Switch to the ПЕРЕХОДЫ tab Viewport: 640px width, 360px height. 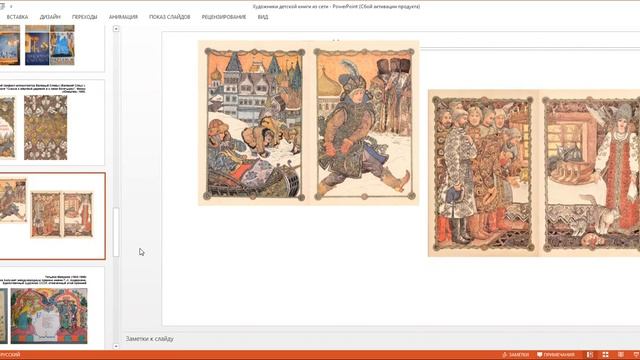(x=84, y=17)
